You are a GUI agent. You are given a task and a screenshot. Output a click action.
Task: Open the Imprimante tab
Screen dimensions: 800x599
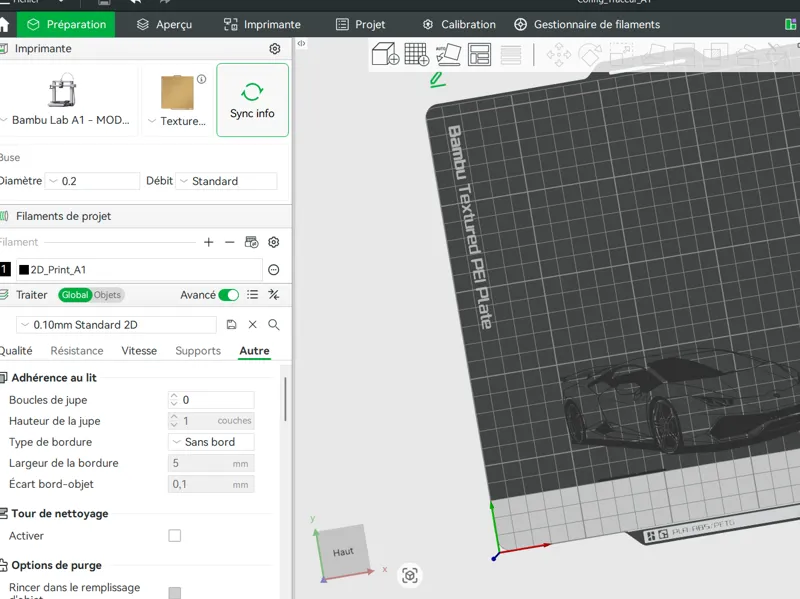(x=262, y=24)
